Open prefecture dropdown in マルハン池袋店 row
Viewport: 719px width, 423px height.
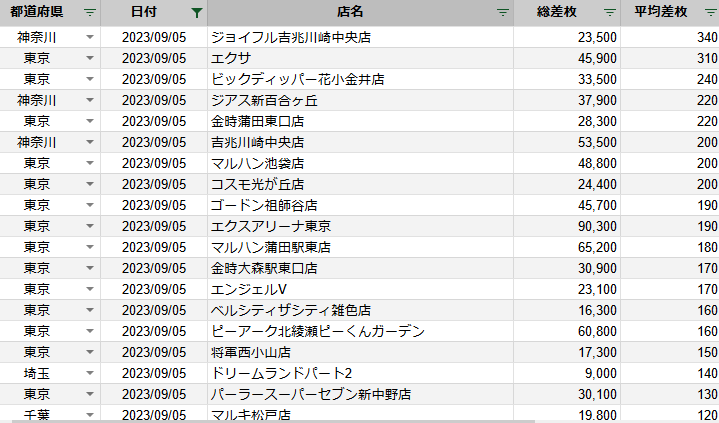(90, 163)
